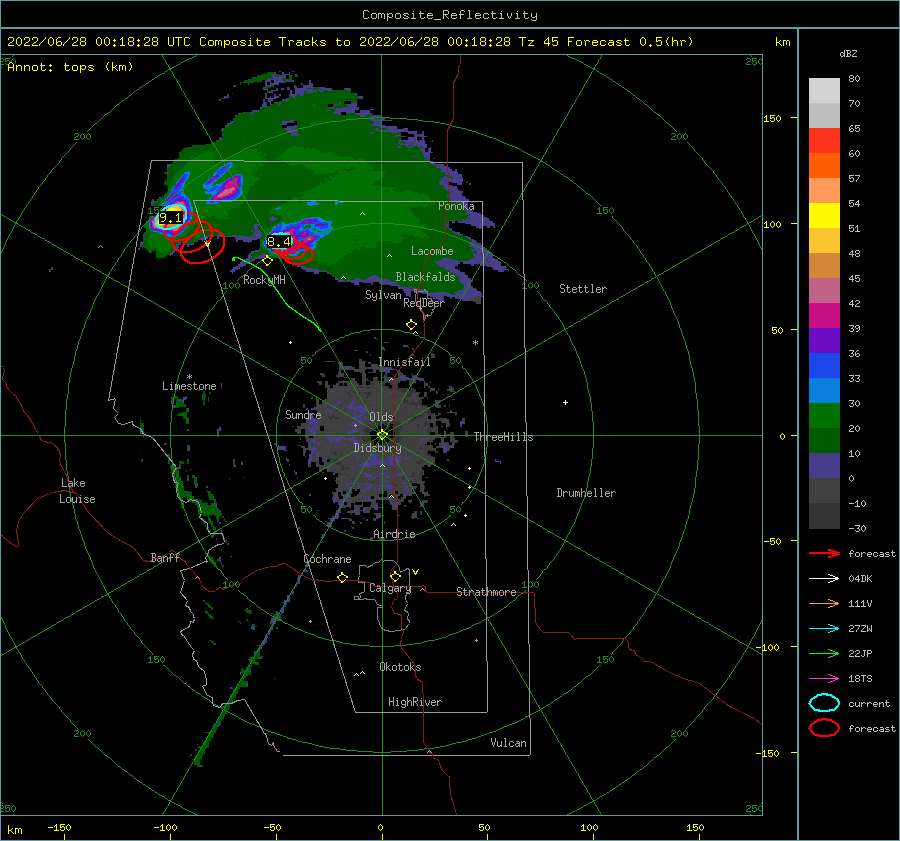The height and width of the screenshot is (841, 900).
Task: Click the dBZ legend heading
Action: coord(848,53)
